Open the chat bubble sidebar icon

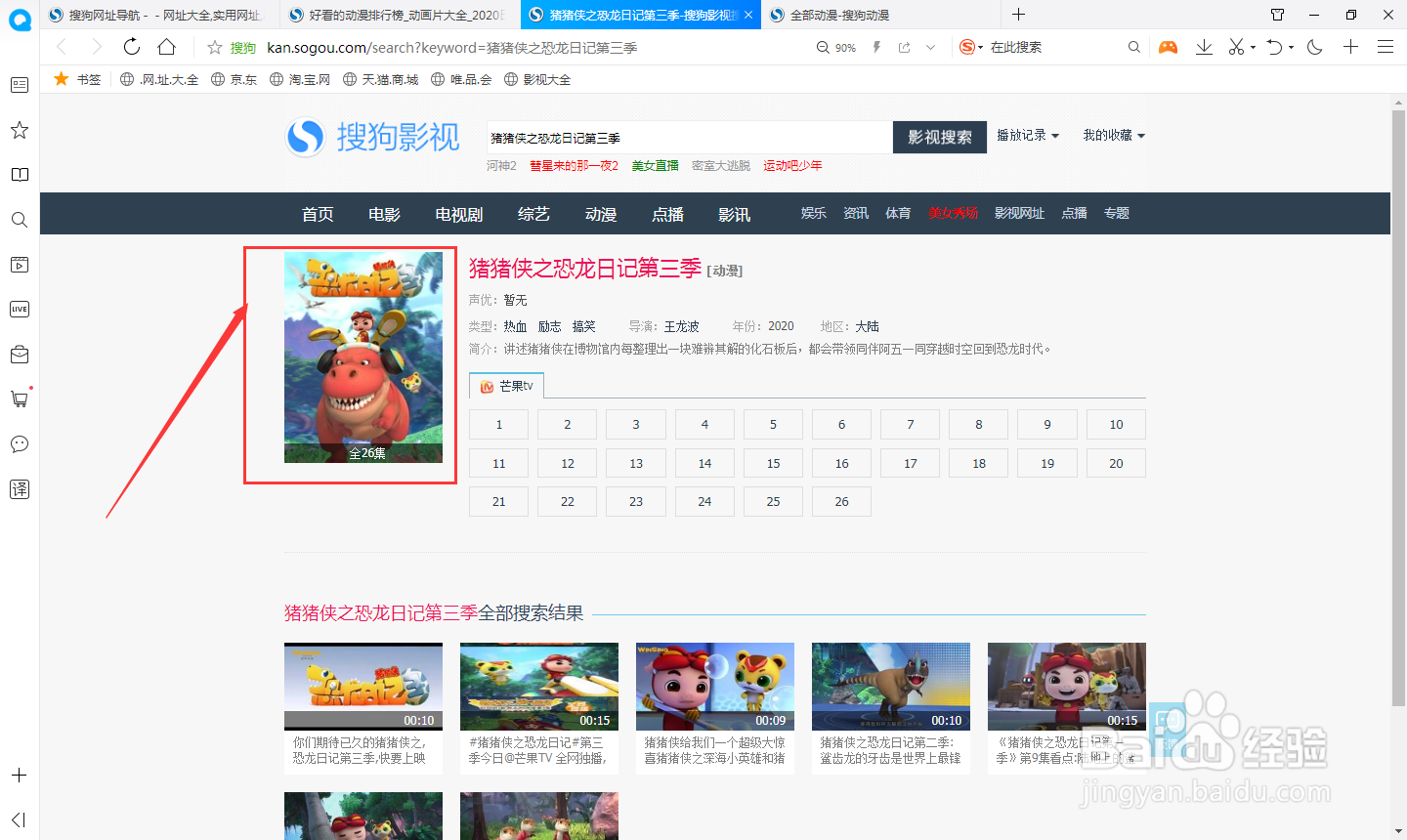click(x=20, y=444)
